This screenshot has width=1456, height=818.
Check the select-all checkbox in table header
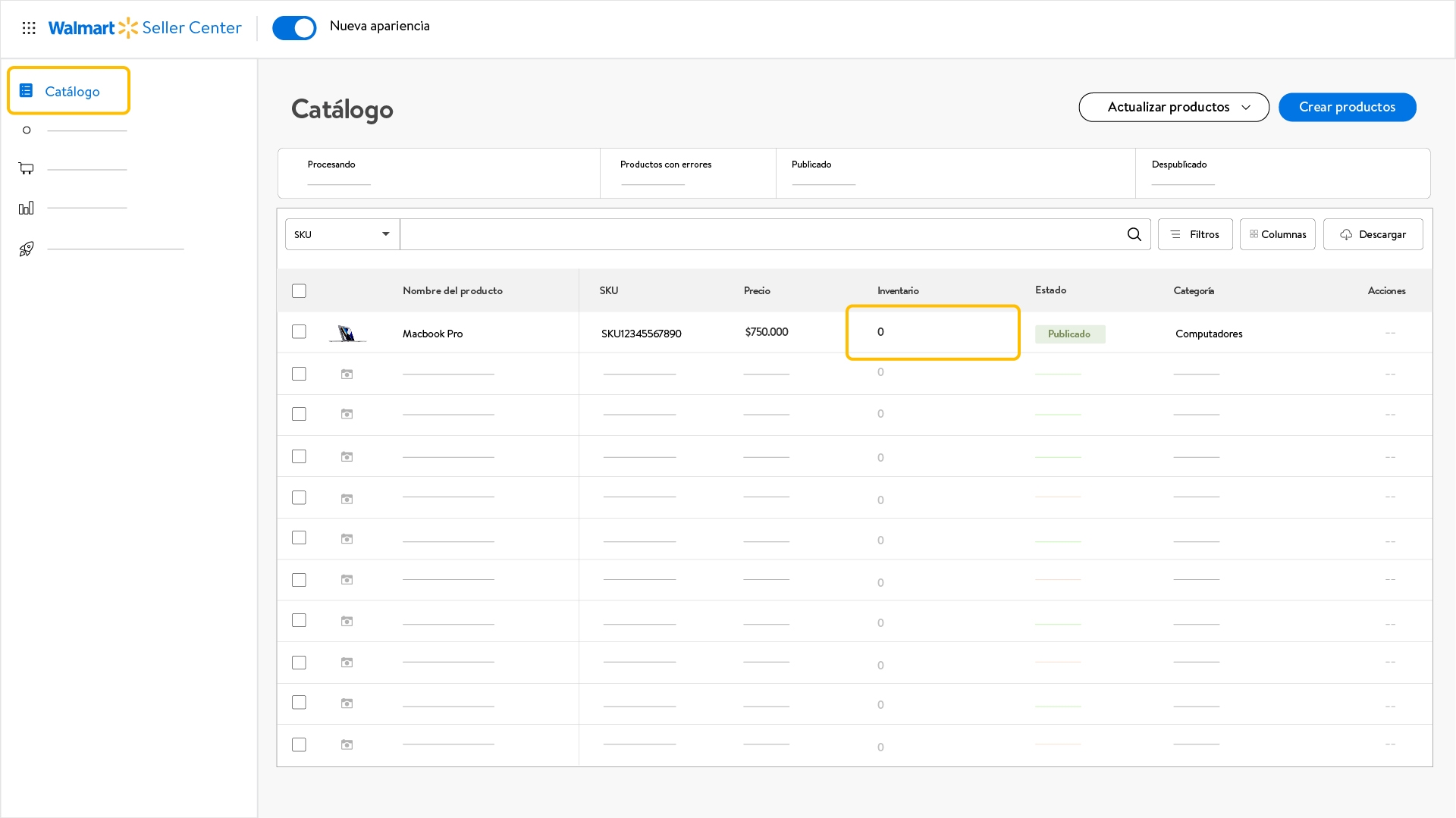[299, 291]
